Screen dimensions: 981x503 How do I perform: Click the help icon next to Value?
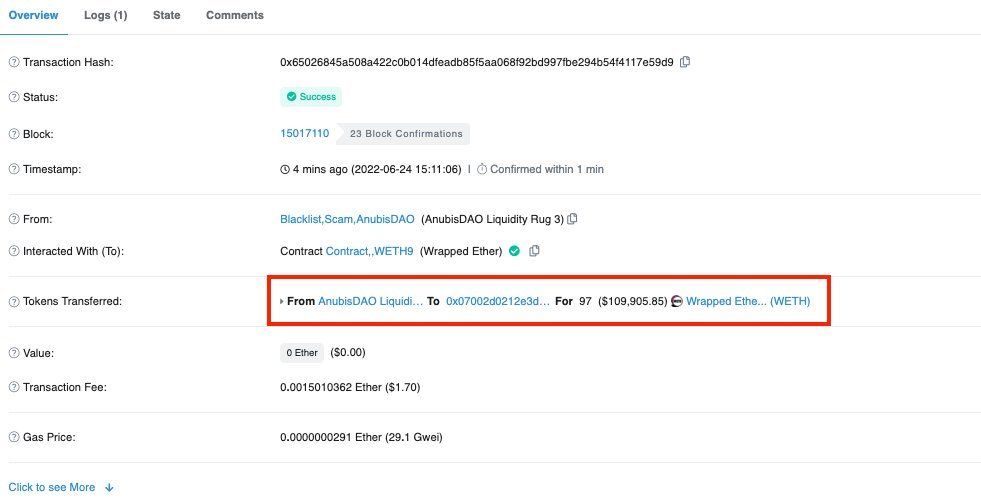[x=14, y=353]
